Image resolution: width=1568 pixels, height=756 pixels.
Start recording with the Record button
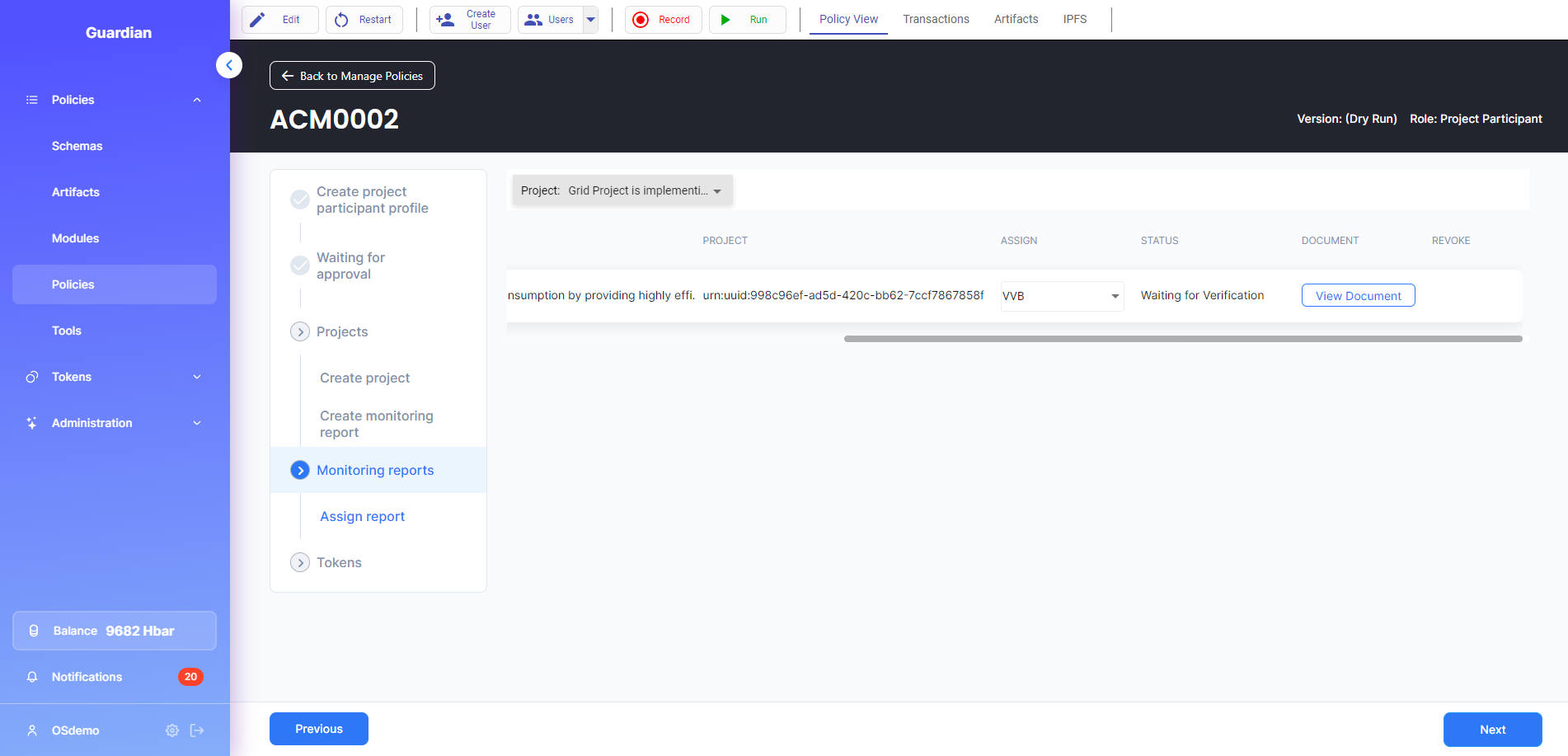click(663, 20)
